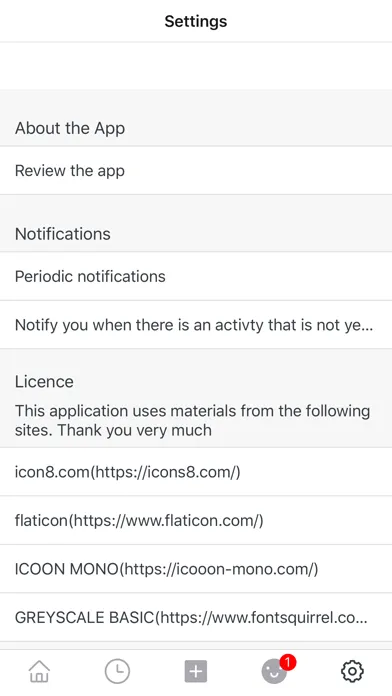Tap the truncated fontsquirrel URL ellipsis

(x=361, y=618)
